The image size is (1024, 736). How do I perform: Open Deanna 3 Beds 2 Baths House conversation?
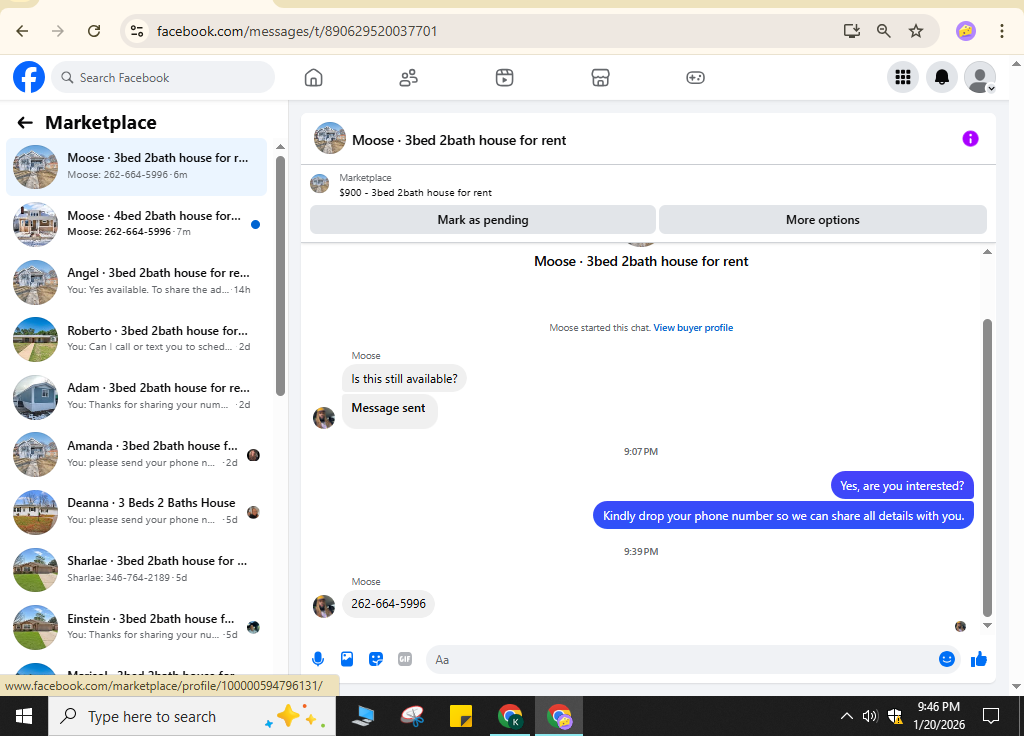(x=136, y=511)
